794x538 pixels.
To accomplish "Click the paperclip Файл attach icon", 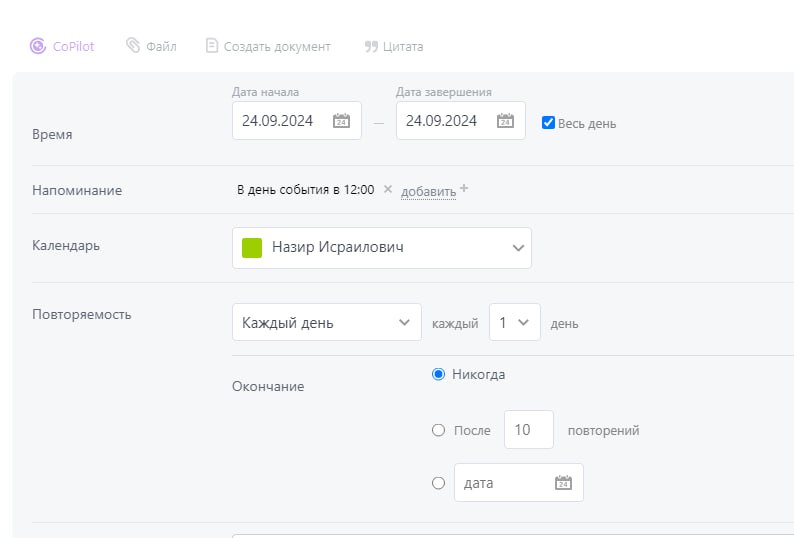I will (x=133, y=46).
